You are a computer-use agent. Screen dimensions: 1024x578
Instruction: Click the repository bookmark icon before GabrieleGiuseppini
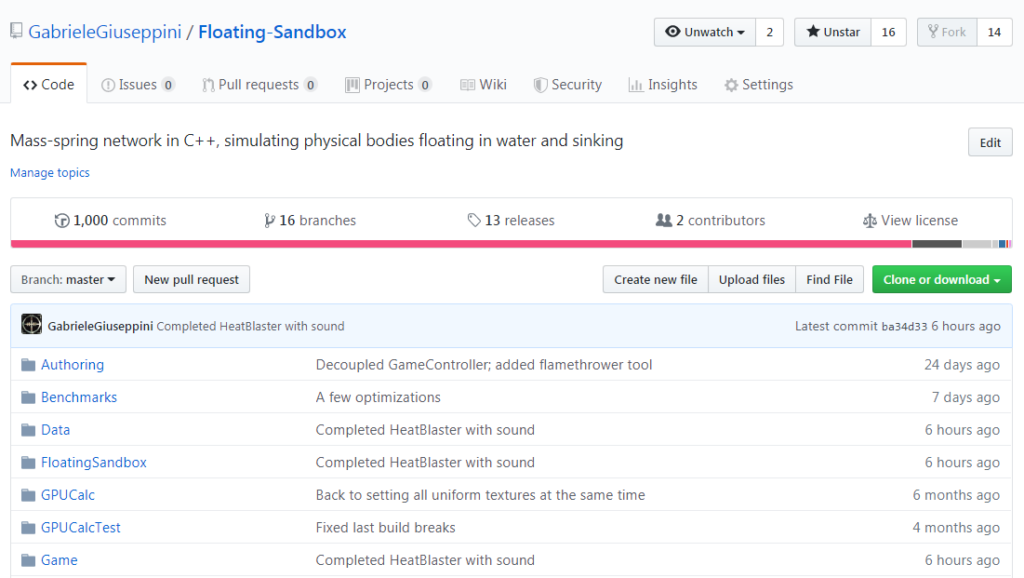pos(15,30)
